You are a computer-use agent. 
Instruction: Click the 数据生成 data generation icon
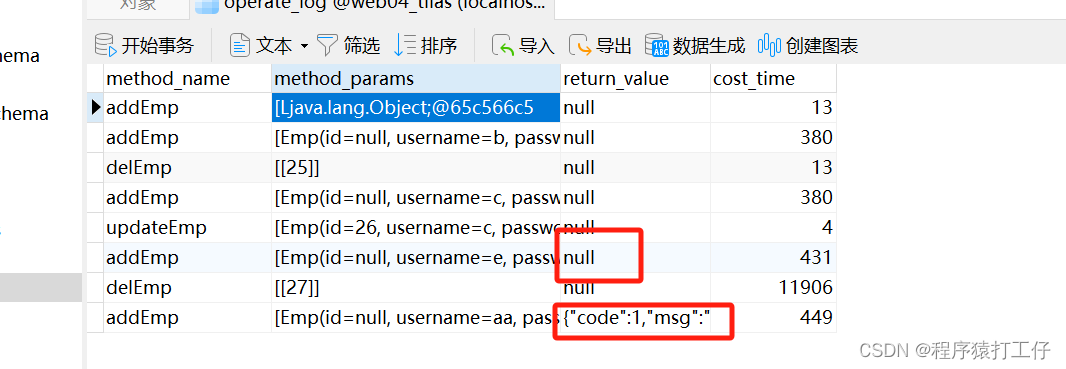657,46
